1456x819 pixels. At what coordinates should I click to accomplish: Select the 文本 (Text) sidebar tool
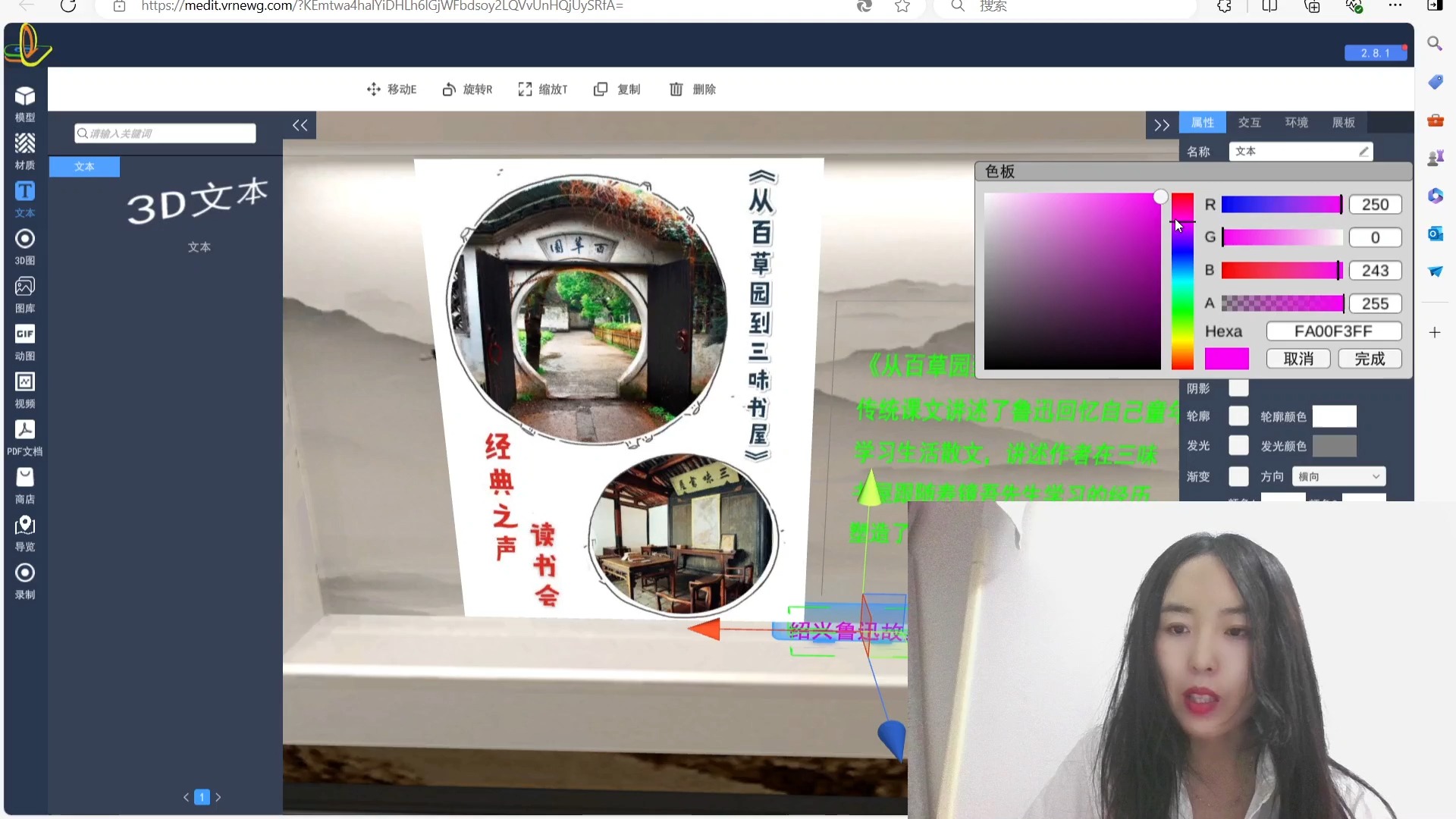[x=25, y=199]
